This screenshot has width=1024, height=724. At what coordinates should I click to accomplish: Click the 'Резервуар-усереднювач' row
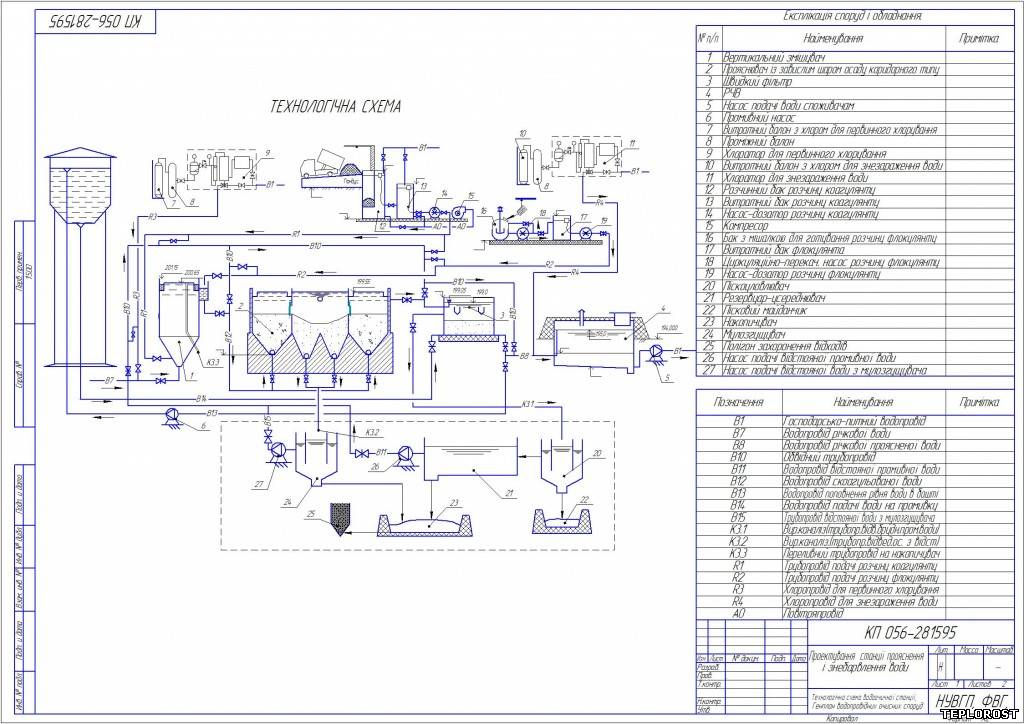point(857,298)
